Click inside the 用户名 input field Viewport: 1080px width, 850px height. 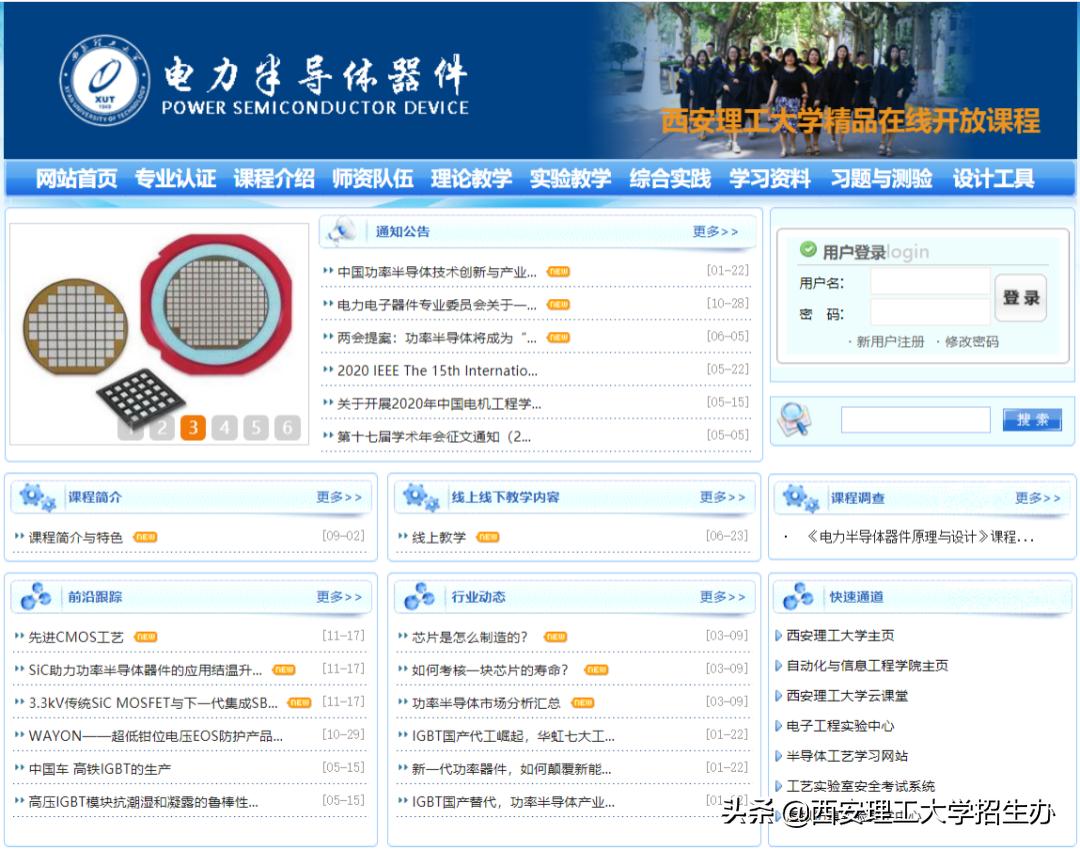(x=928, y=282)
